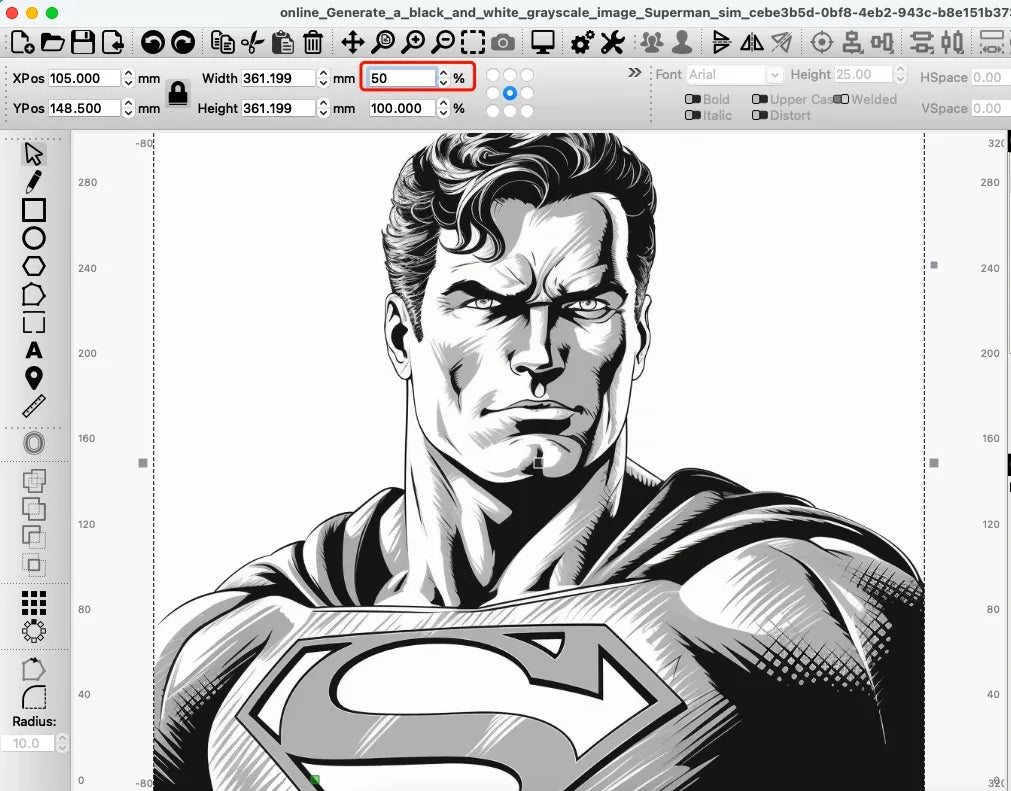Open the Arial font dropdown
1011x791 pixels.
click(x=733, y=74)
